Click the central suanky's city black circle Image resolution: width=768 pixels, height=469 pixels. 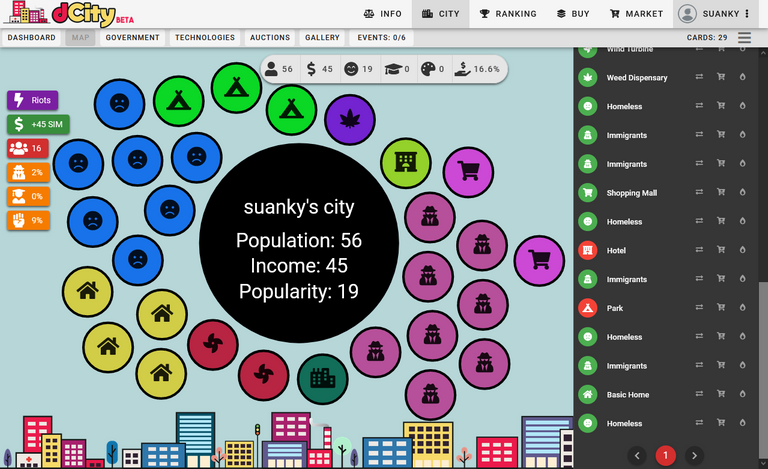pyautogui.click(x=299, y=243)
